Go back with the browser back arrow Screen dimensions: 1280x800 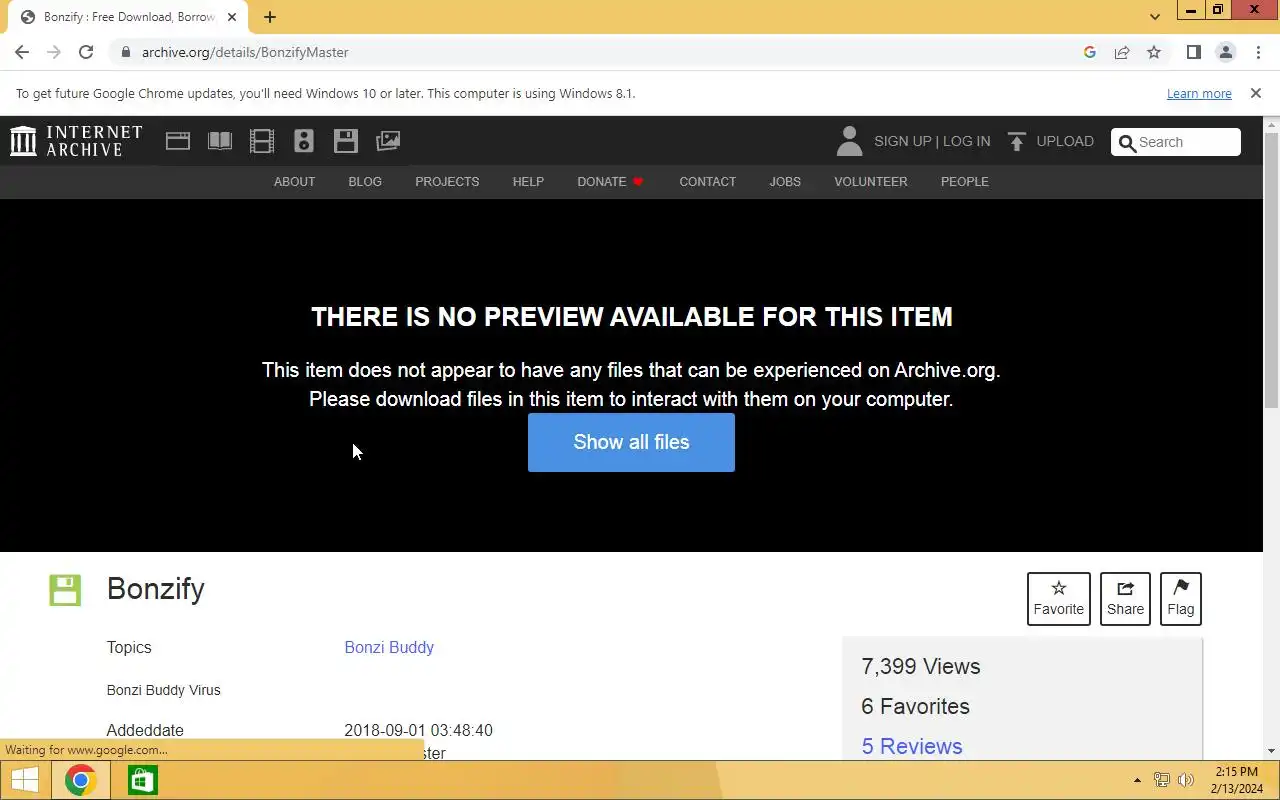(x=22, y=52)
